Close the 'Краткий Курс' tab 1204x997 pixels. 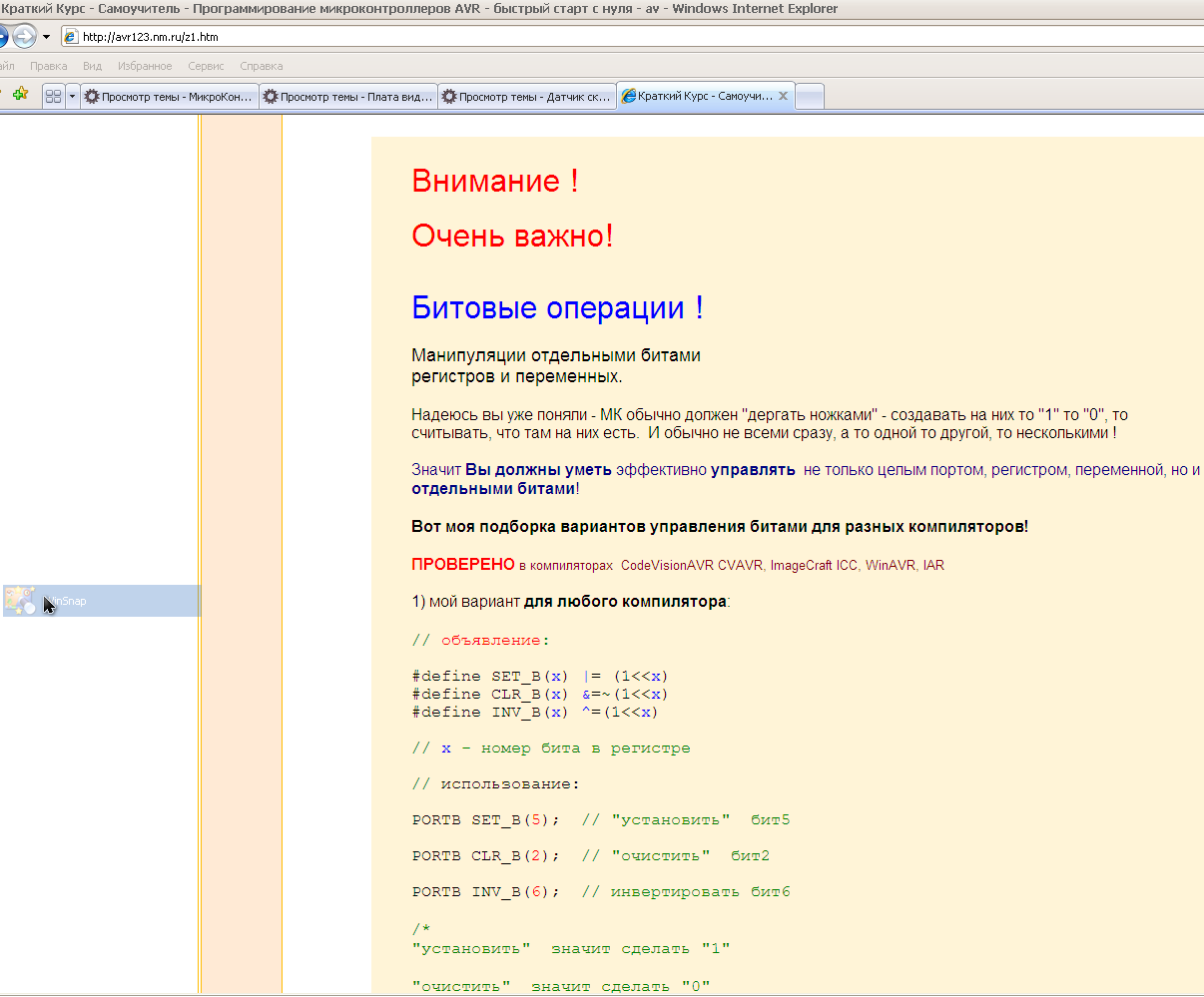coord(784,97)
